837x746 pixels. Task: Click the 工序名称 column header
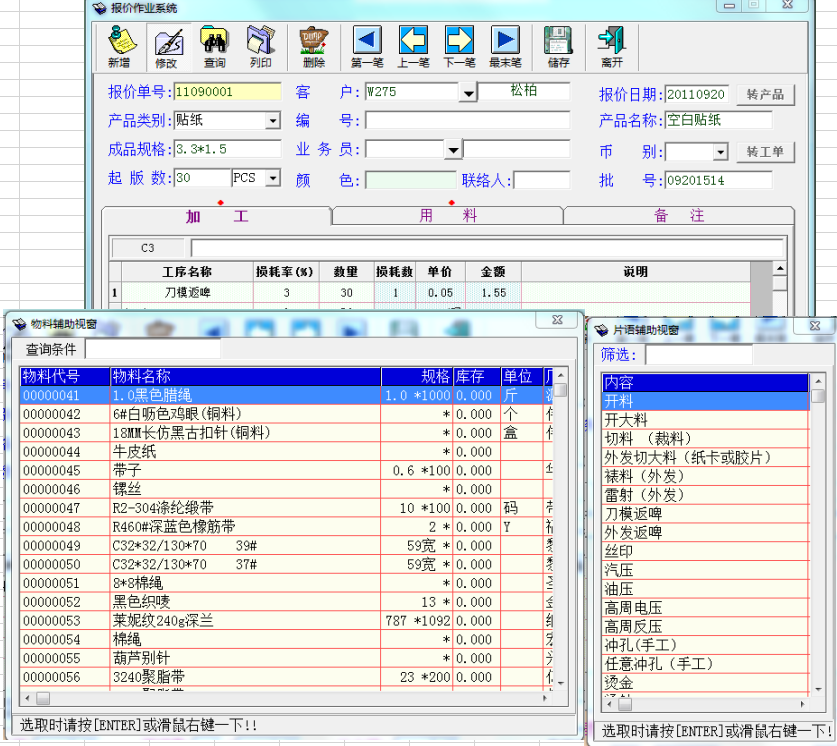click(187, 272)
